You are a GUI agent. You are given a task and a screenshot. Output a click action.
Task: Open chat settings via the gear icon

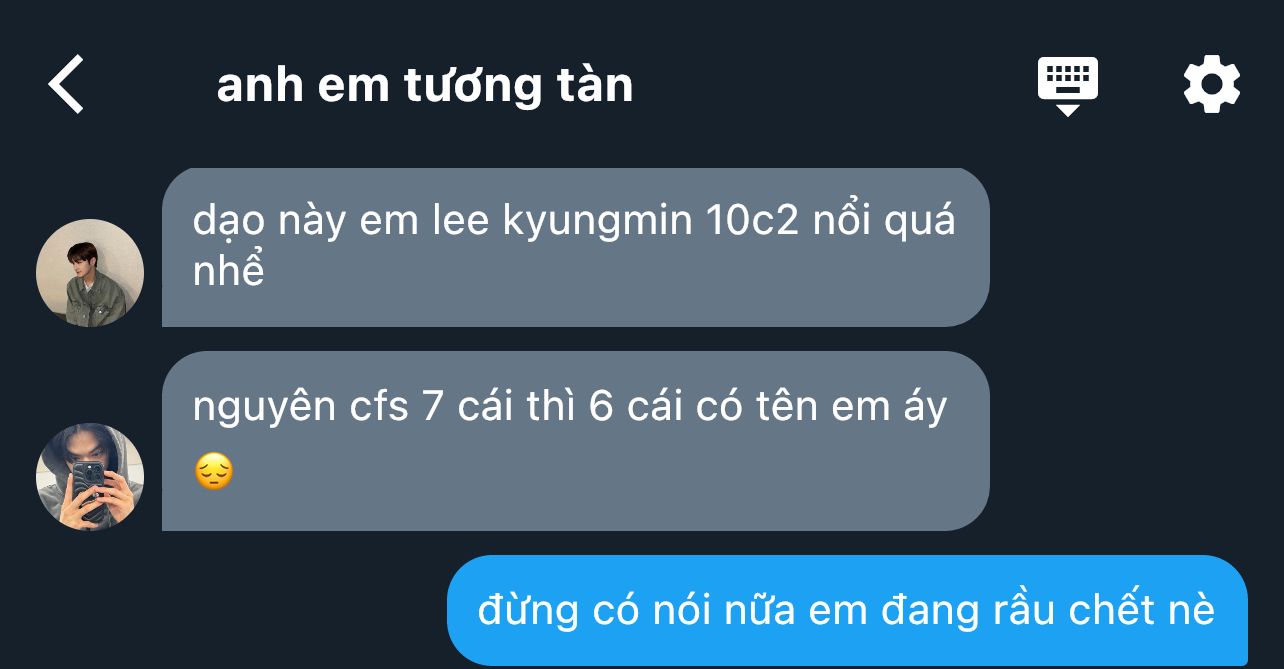click(1211, 85)
